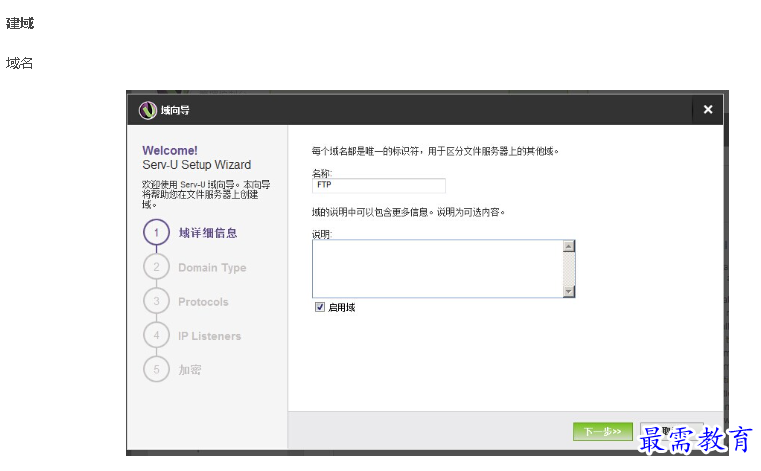Select step 2 circle for Domain Type

(156, 267)
